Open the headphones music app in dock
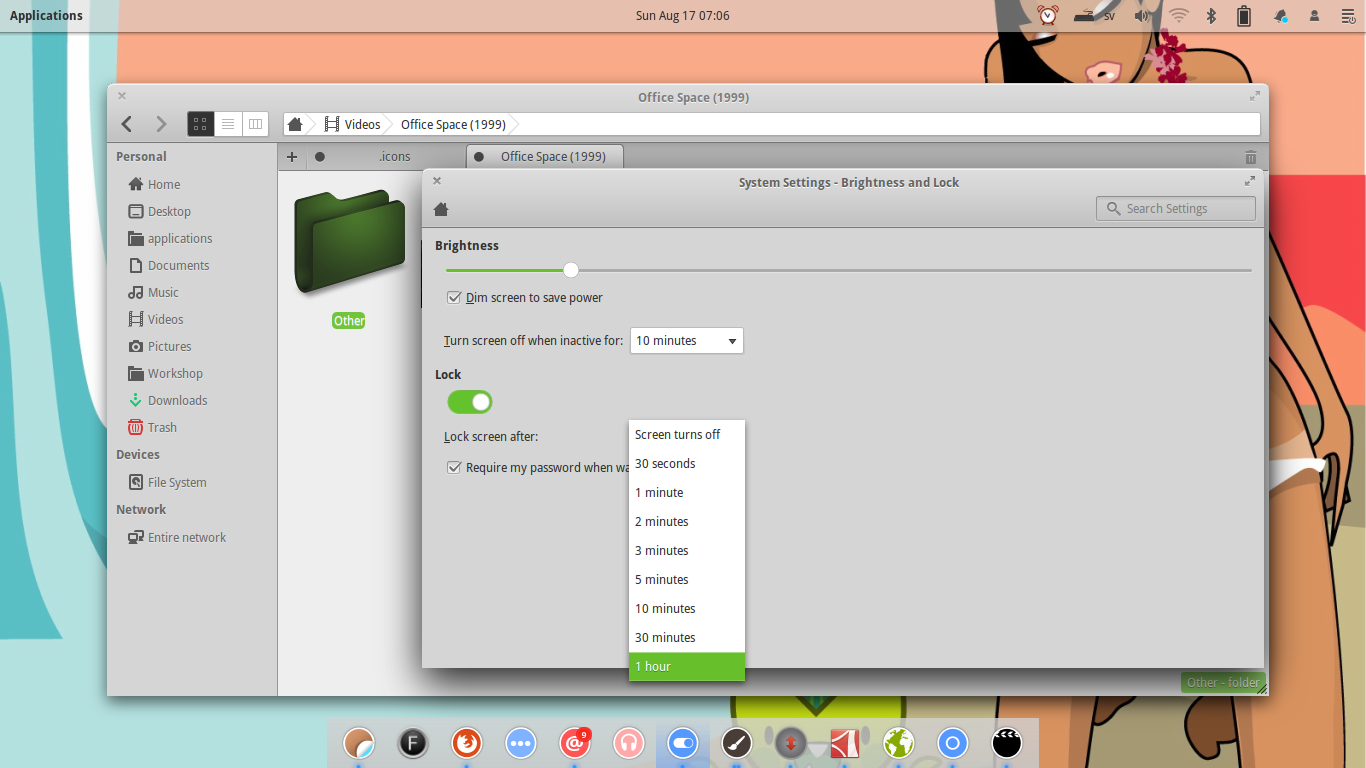Viewport: 1366px width, 768px height. 628,743
